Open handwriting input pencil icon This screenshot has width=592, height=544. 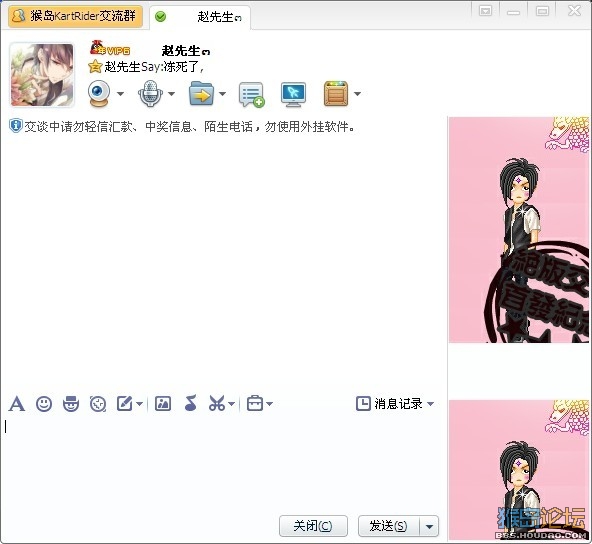click(x=125, y=404)
